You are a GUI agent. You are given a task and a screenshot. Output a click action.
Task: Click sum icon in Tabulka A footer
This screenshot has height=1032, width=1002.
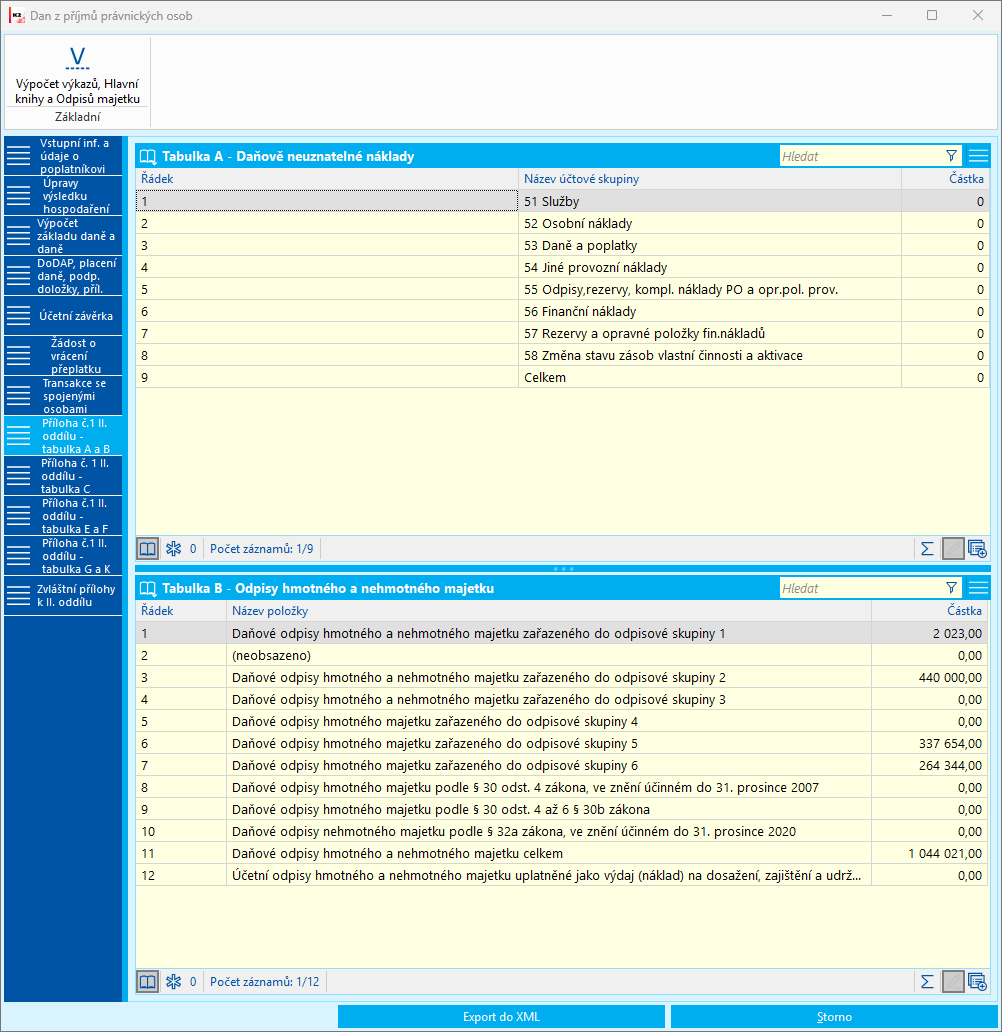(927, 549)
